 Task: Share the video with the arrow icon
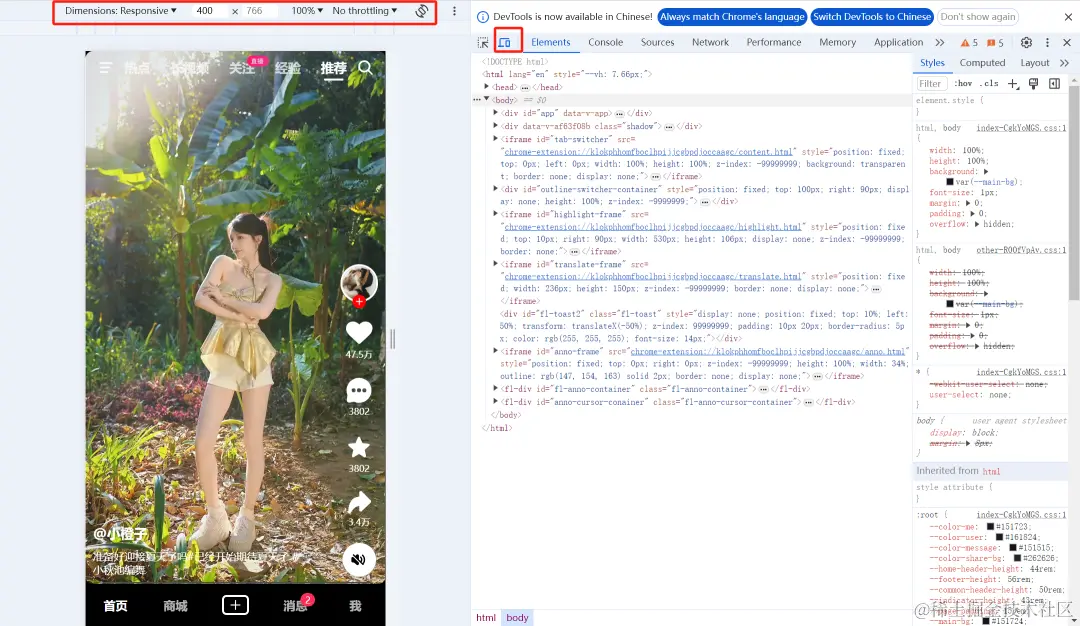coord(359,503)
